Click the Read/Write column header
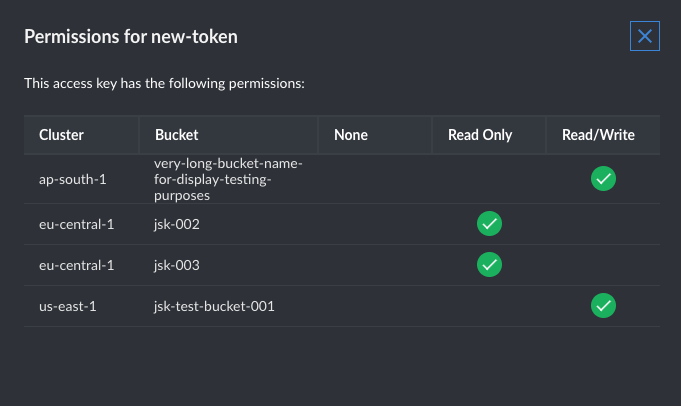The image size is (681, 406). pos(598,135)
